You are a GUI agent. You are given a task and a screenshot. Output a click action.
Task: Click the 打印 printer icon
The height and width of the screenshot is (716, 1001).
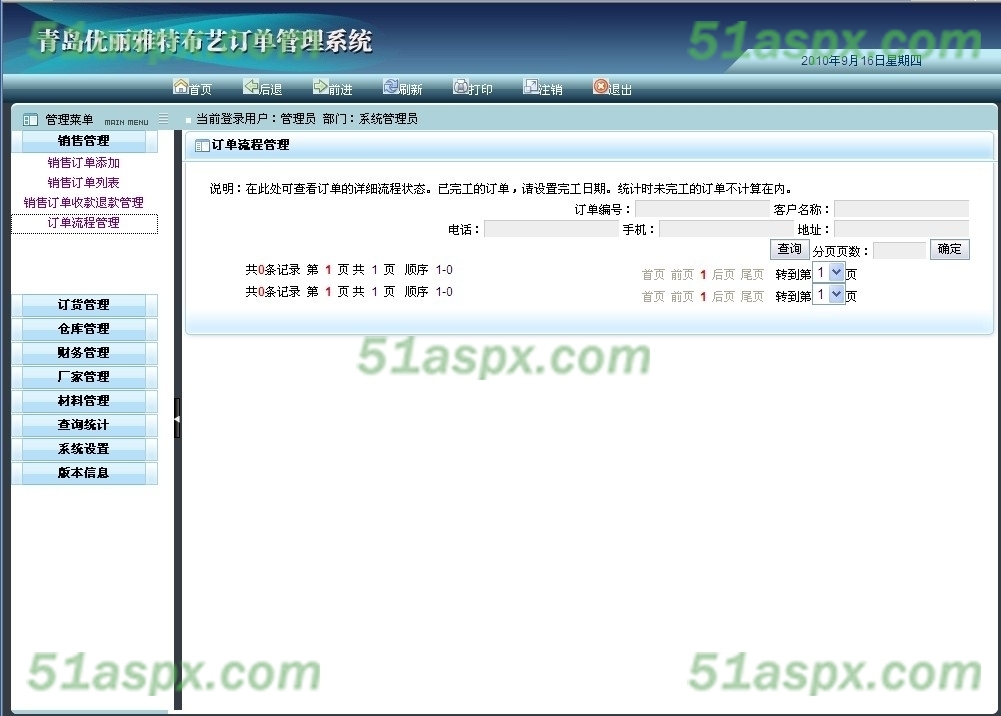(461, 86)
